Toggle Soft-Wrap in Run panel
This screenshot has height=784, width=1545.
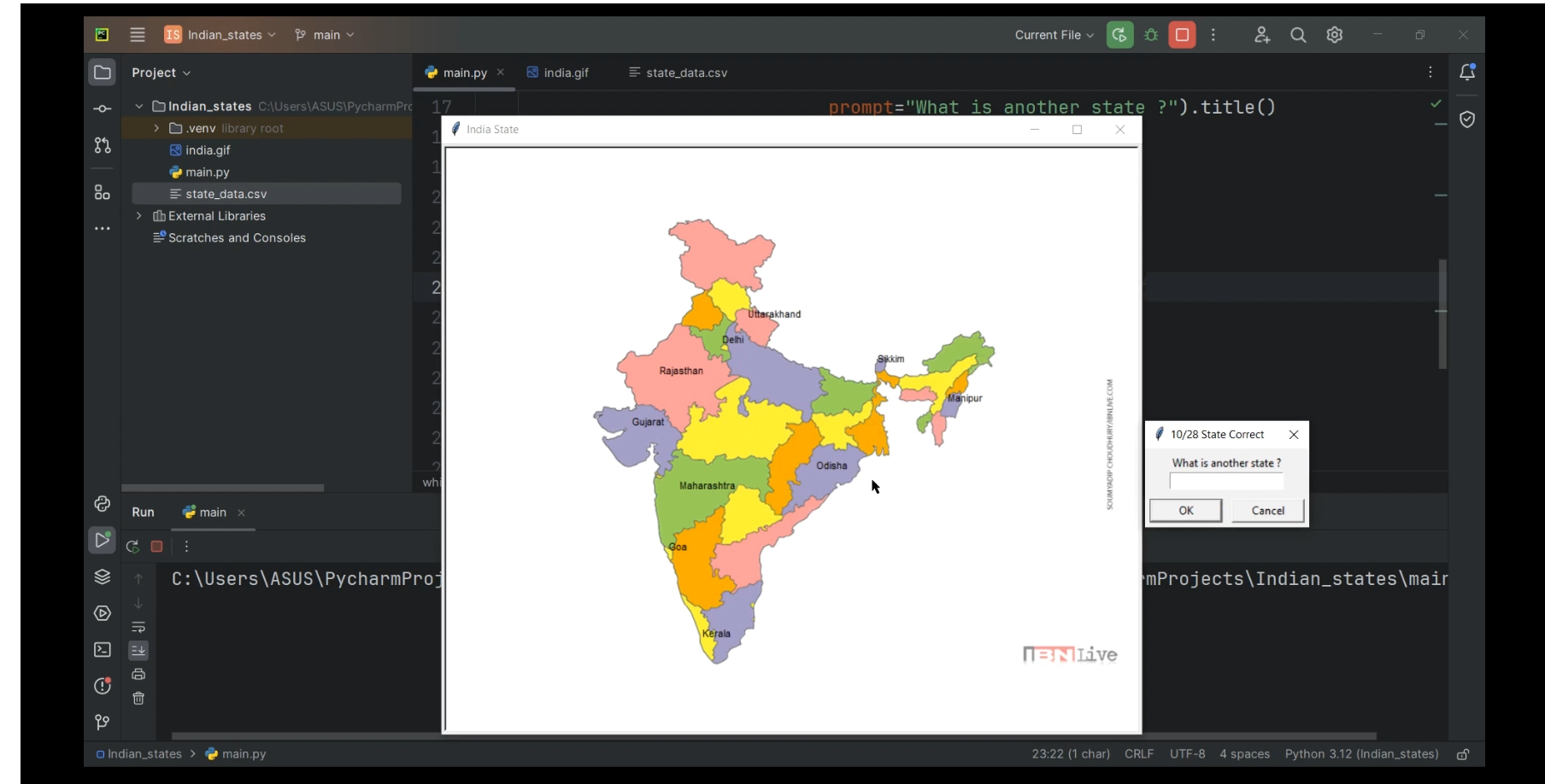coord(138,627)
